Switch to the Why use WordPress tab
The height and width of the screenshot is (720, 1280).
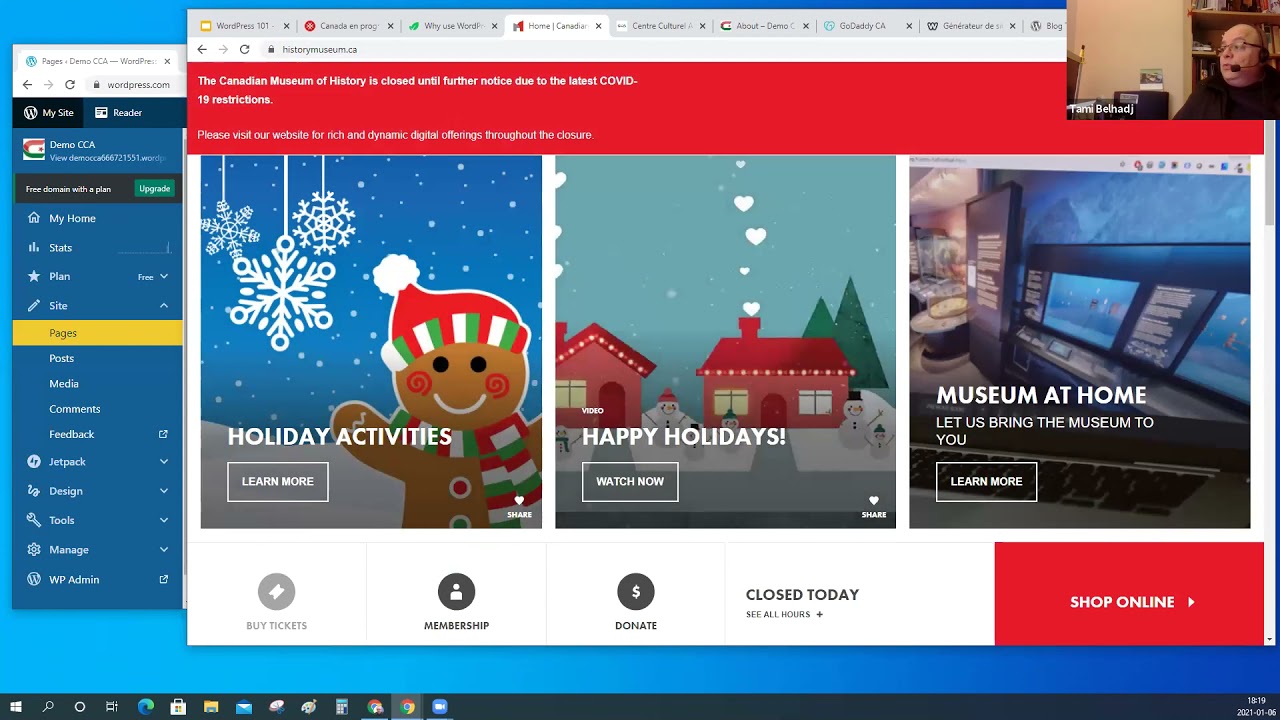click(452, 26)
